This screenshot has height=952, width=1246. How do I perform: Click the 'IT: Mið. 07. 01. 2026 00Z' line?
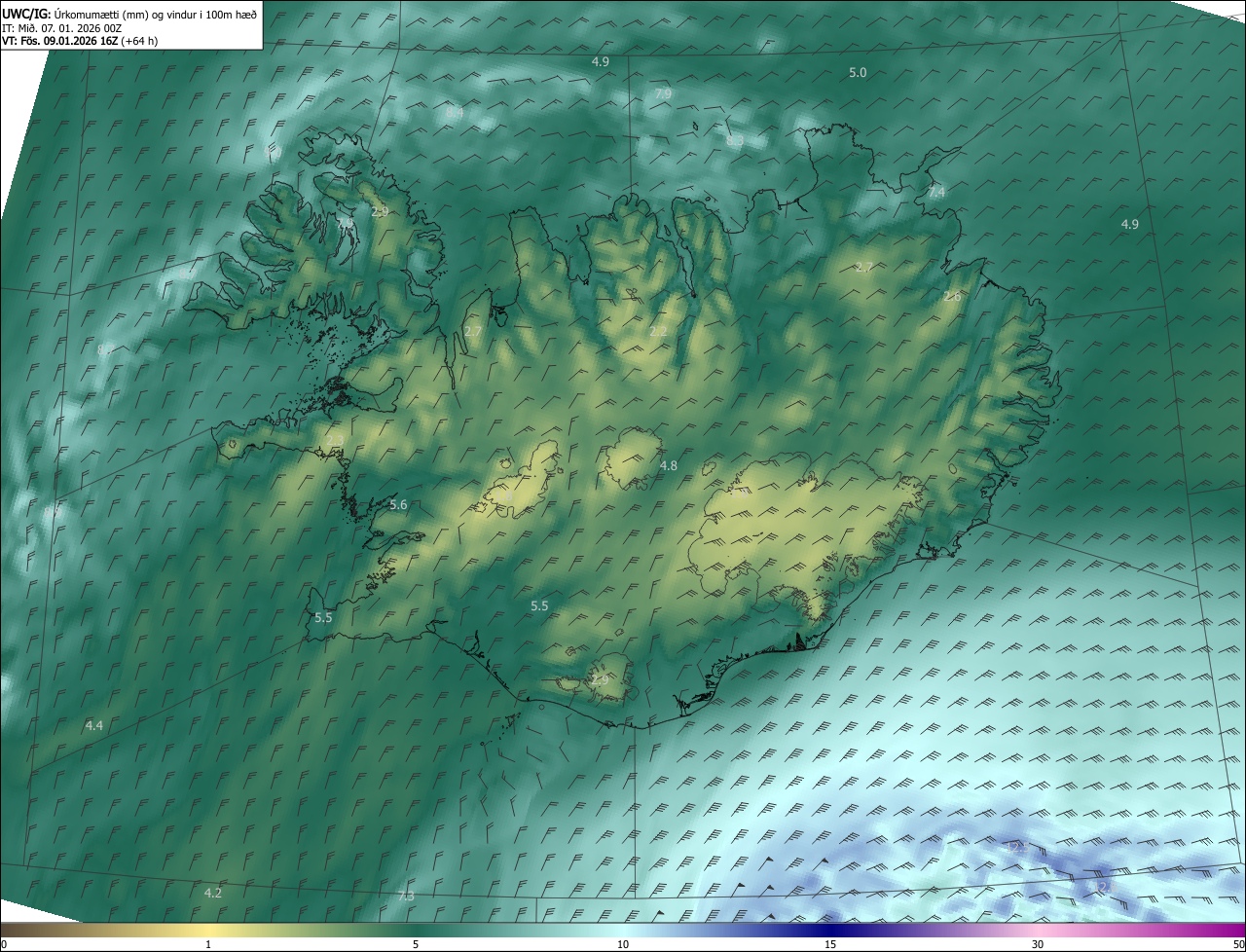tap(62, 28)
